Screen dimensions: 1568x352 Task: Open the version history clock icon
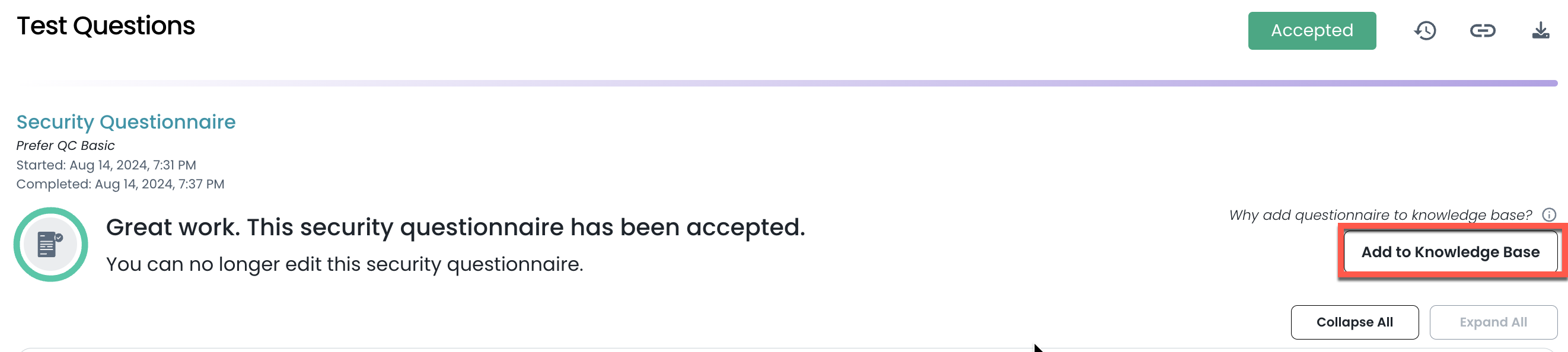click(1424, 30)
